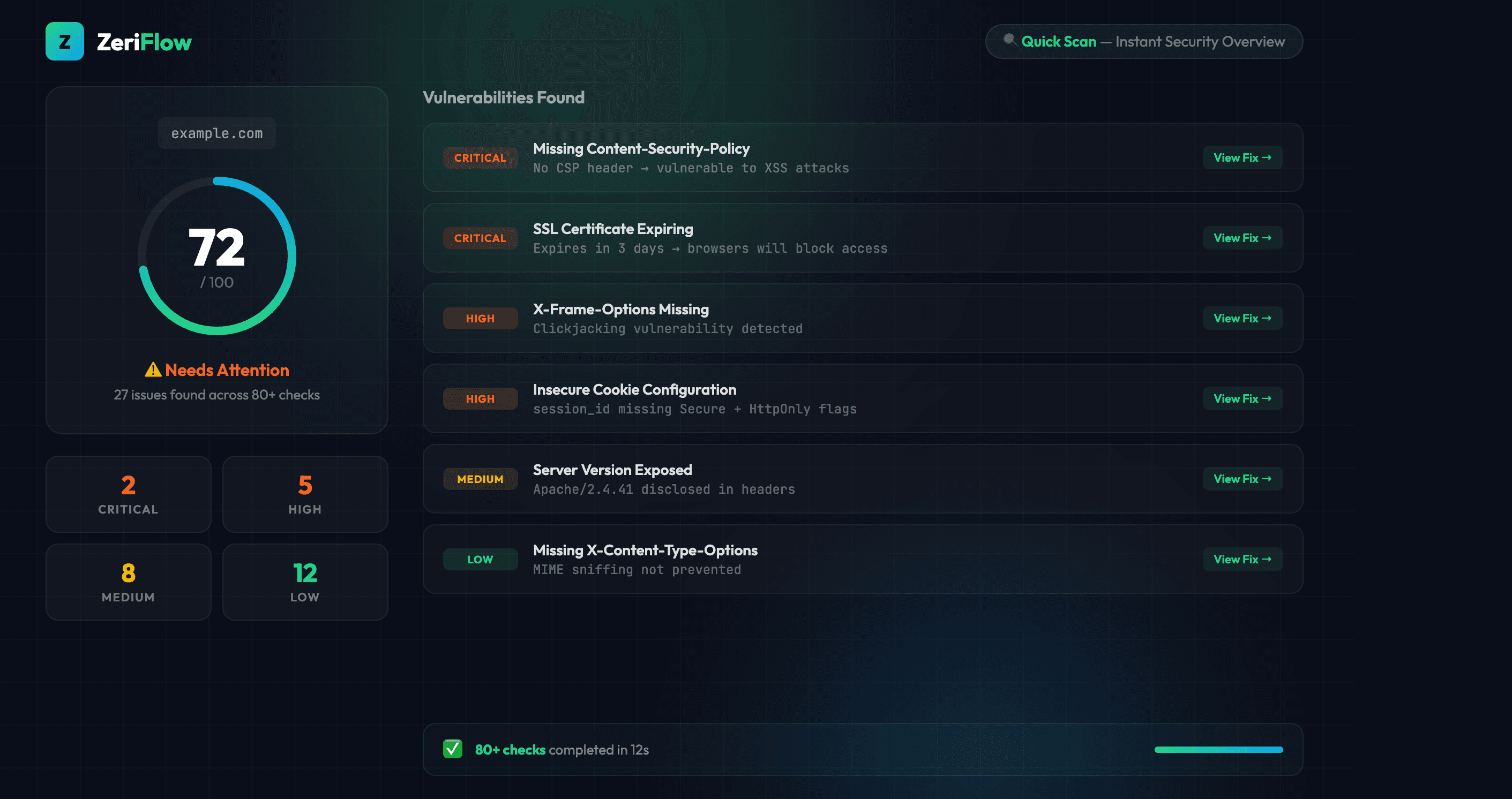Screen dimensions: 1512x799
Task: View Fix for Missing Content-Security-Policy
Action: point(1242,157)
